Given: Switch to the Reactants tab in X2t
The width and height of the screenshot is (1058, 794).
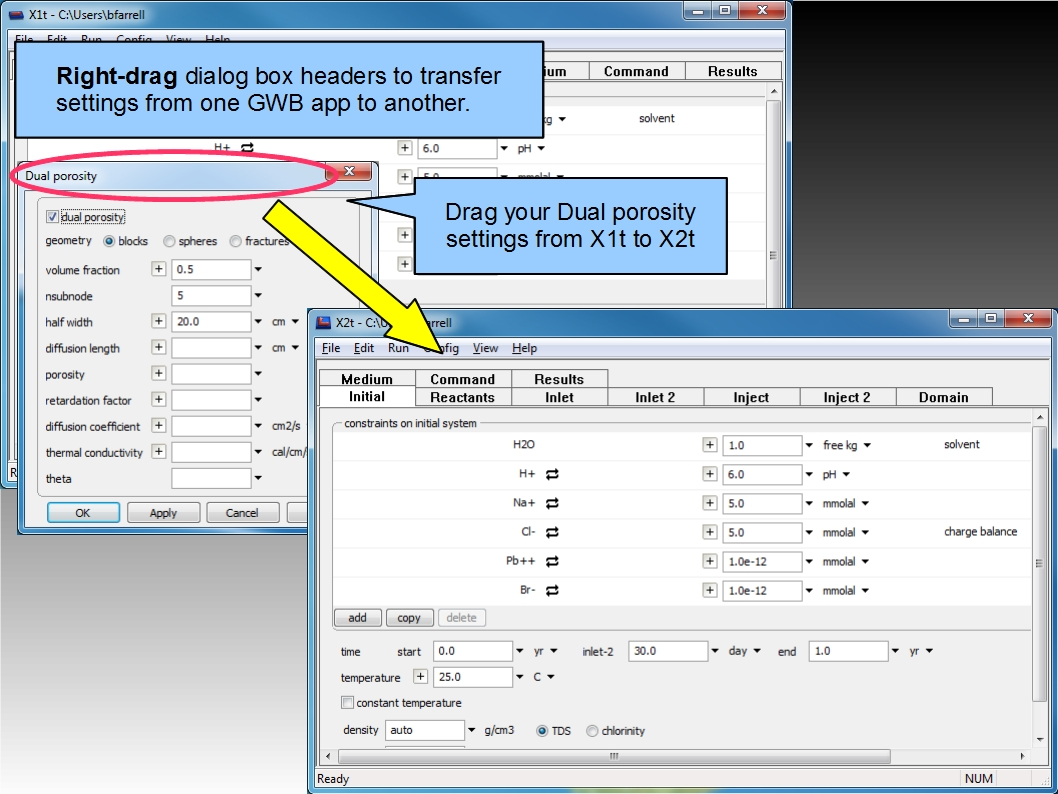Looking at the screenshot, I should 463,397.
